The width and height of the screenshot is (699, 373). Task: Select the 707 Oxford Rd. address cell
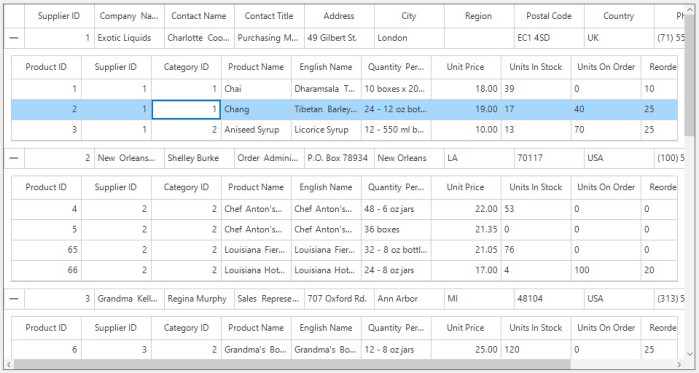point(339,299)
